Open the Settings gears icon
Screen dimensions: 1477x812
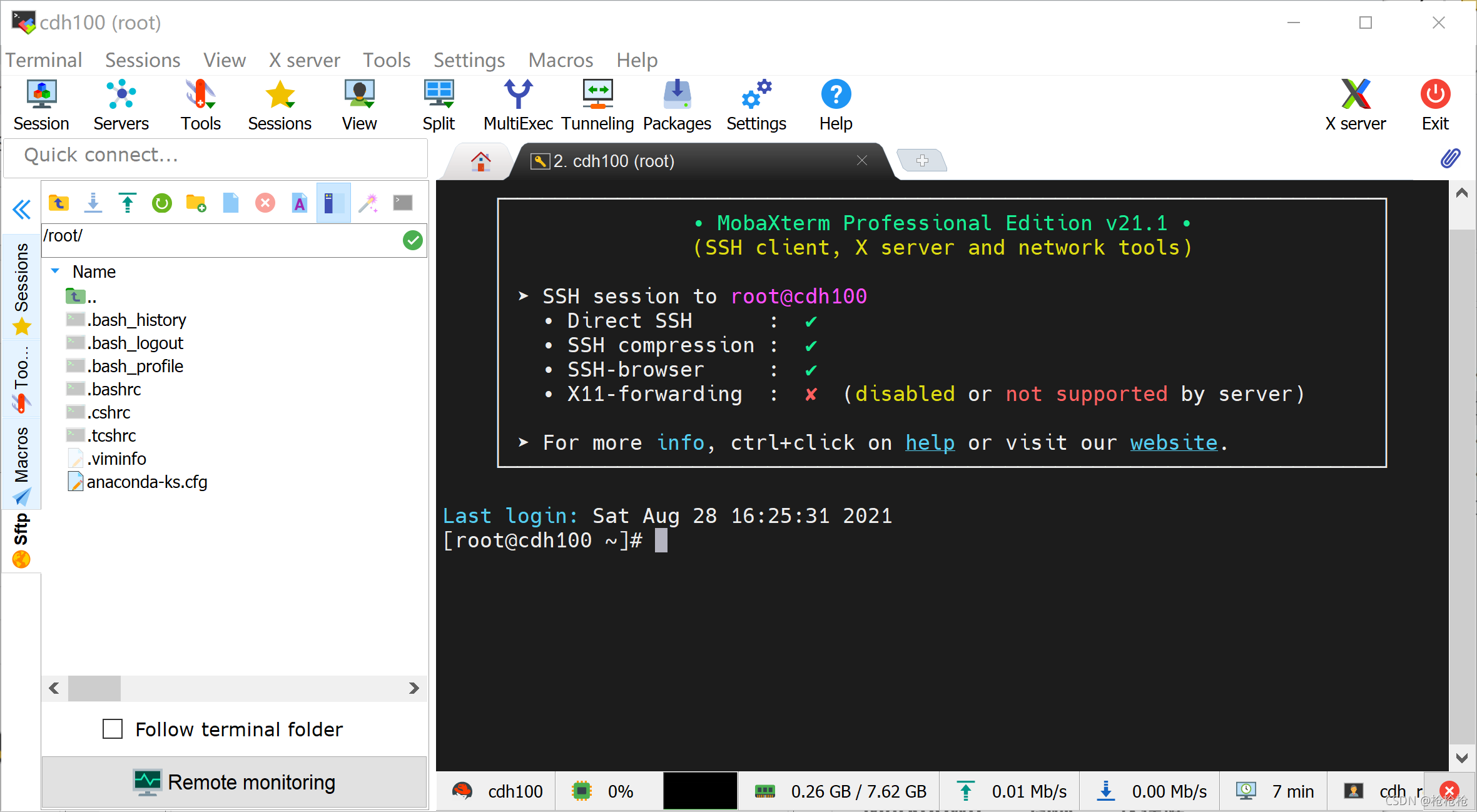pos(756,104)
